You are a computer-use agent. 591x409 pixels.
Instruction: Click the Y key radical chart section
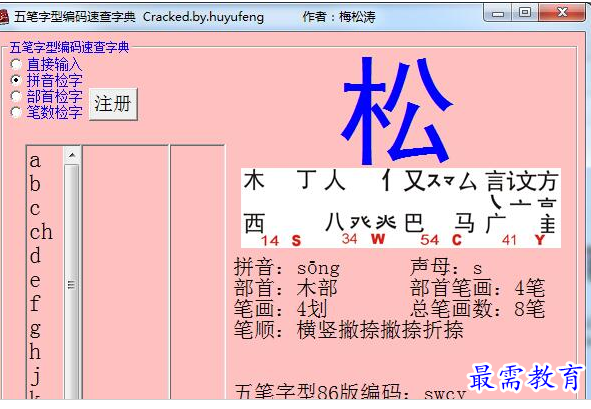click(522, 207)
